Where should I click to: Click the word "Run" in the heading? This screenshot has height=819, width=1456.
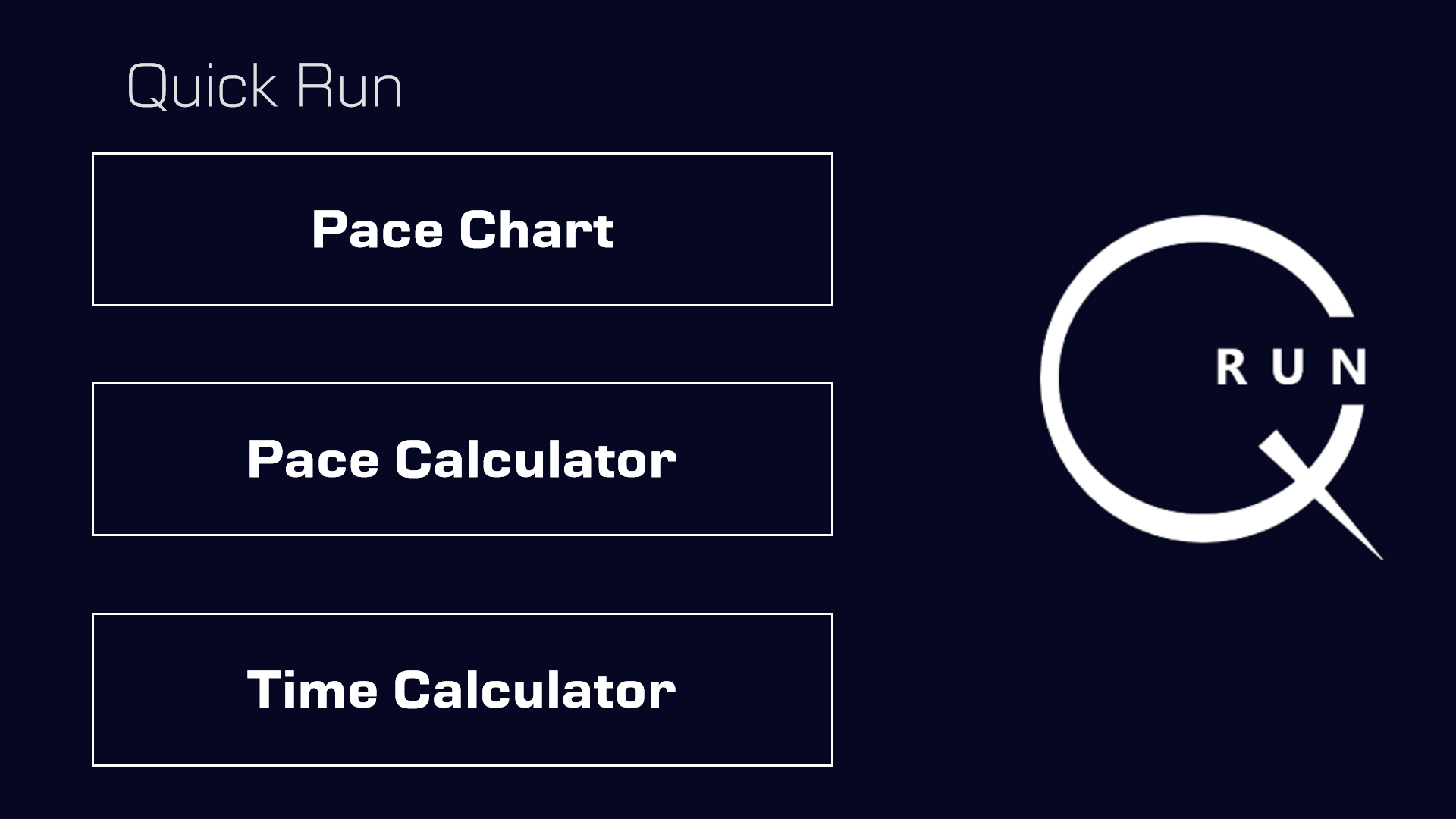(x=349, y=86)
